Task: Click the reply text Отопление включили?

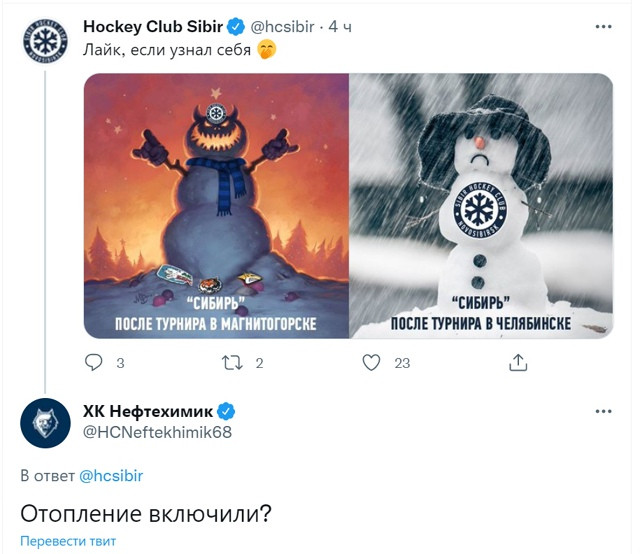Action: [146, 514]
